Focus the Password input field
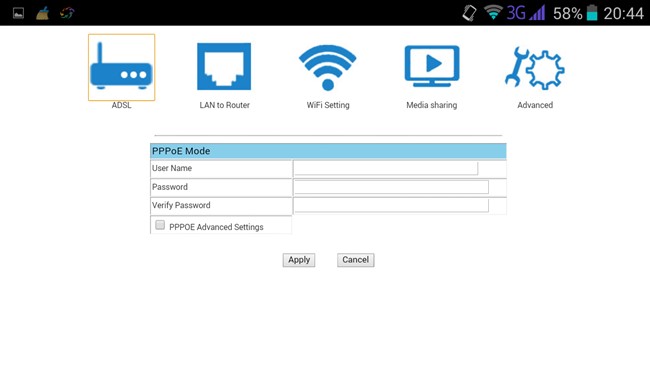 tap(391, 187)
